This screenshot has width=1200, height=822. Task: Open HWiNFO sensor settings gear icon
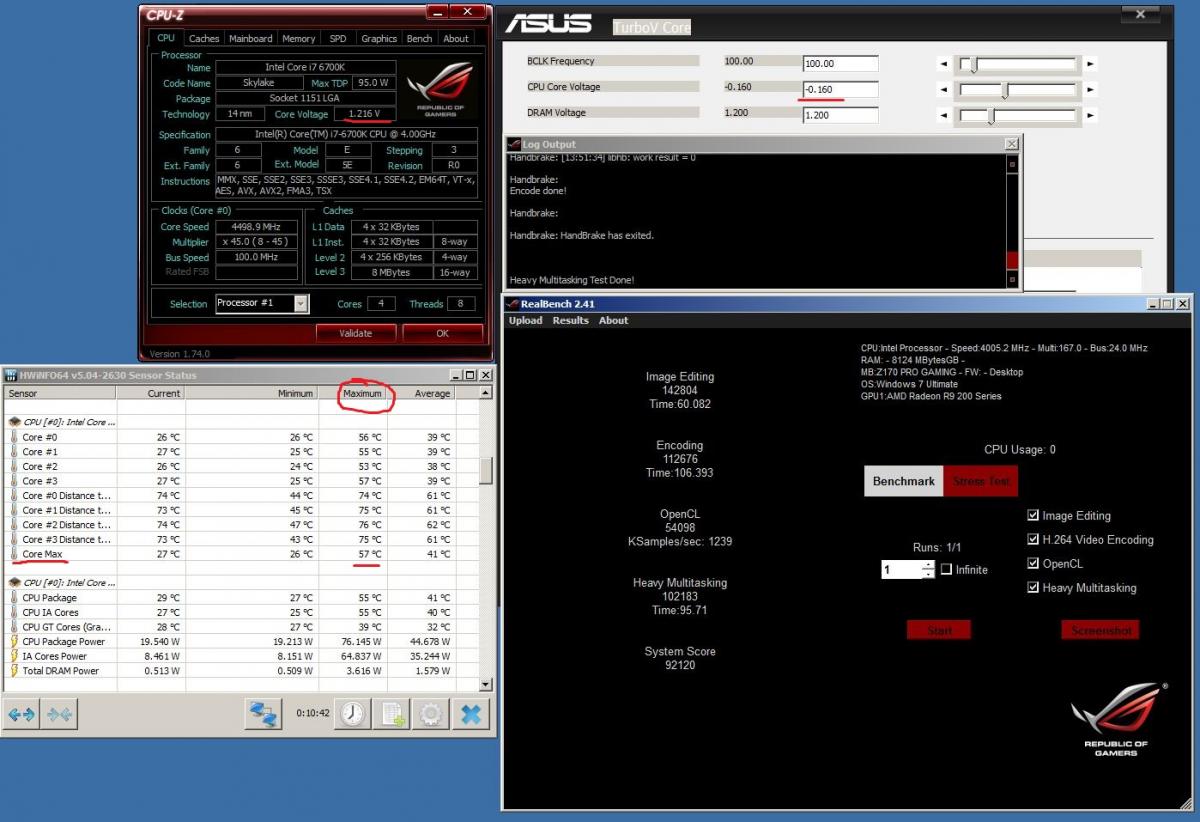(x=431, y=714)
